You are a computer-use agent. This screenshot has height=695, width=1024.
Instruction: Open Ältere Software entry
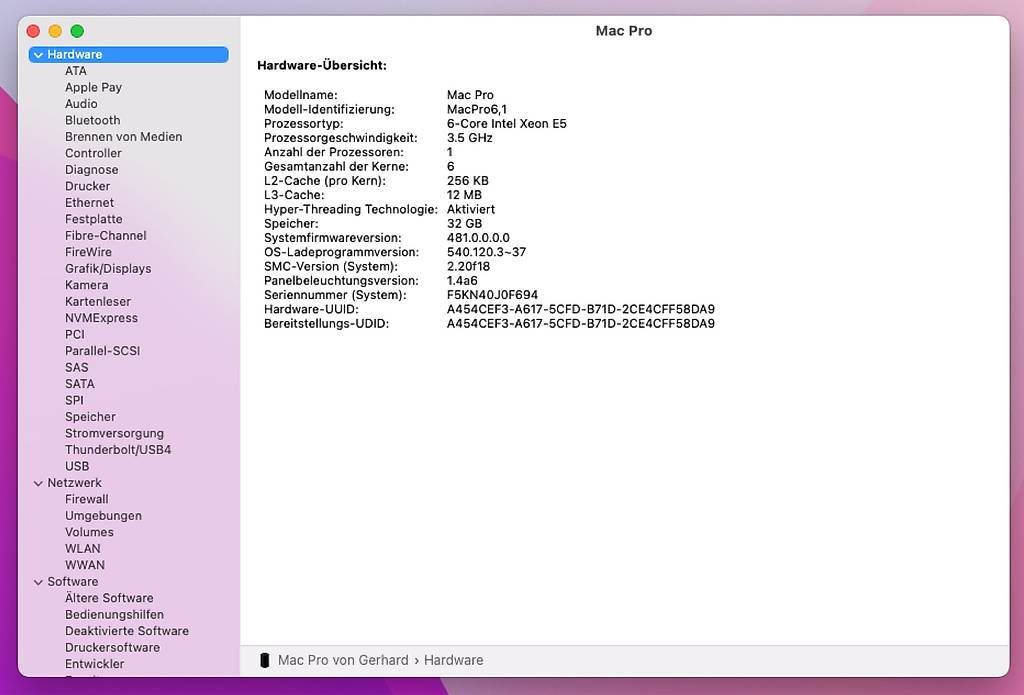click(109, 598)
